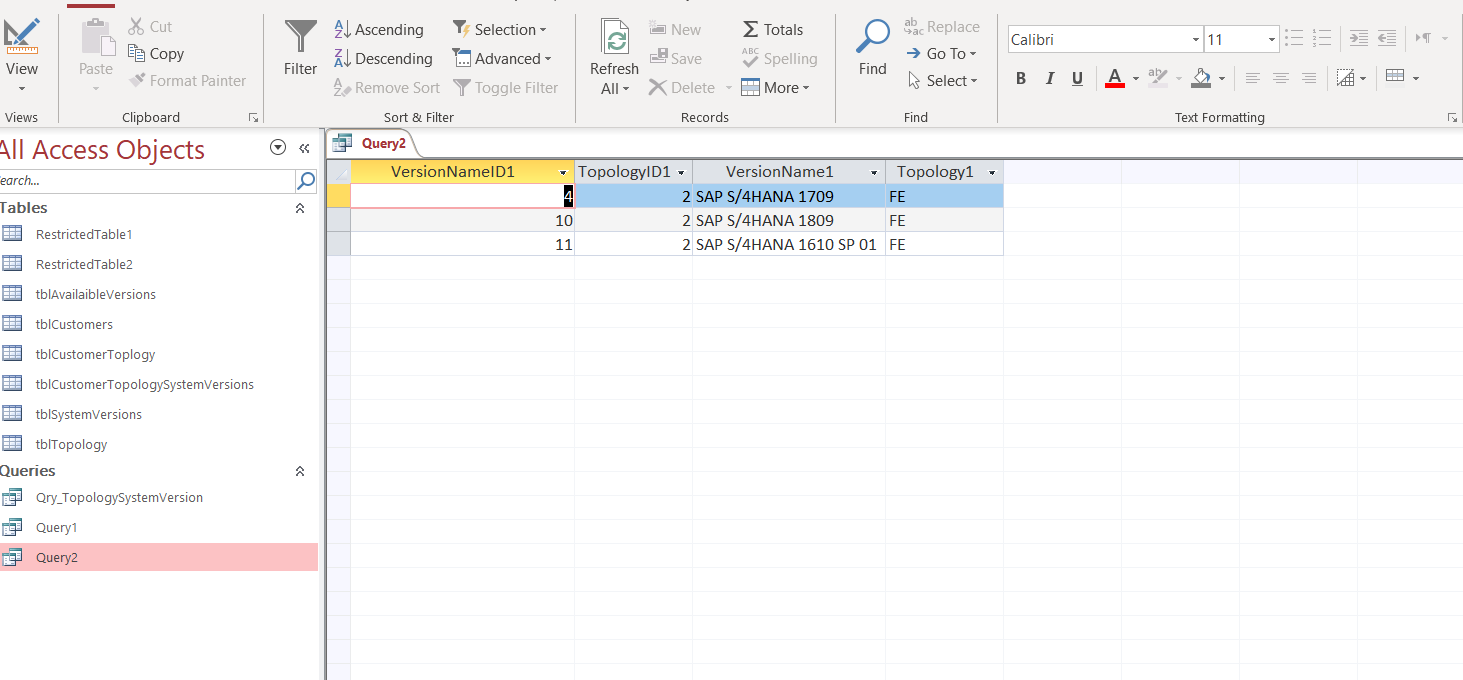Select query Qry_TopologySystemVersion
The width and height of the screenshot is (1463, 680).
[x=119, y=497]
